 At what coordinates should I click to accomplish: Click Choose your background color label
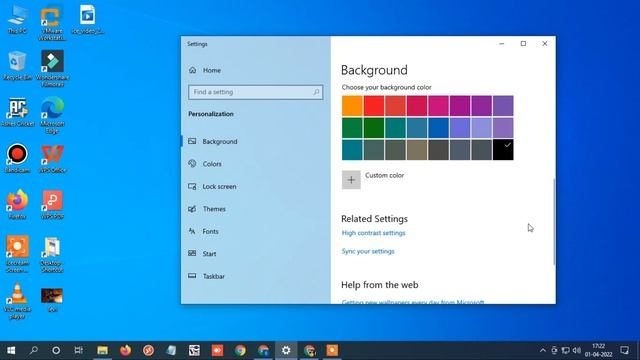(387, 87)
